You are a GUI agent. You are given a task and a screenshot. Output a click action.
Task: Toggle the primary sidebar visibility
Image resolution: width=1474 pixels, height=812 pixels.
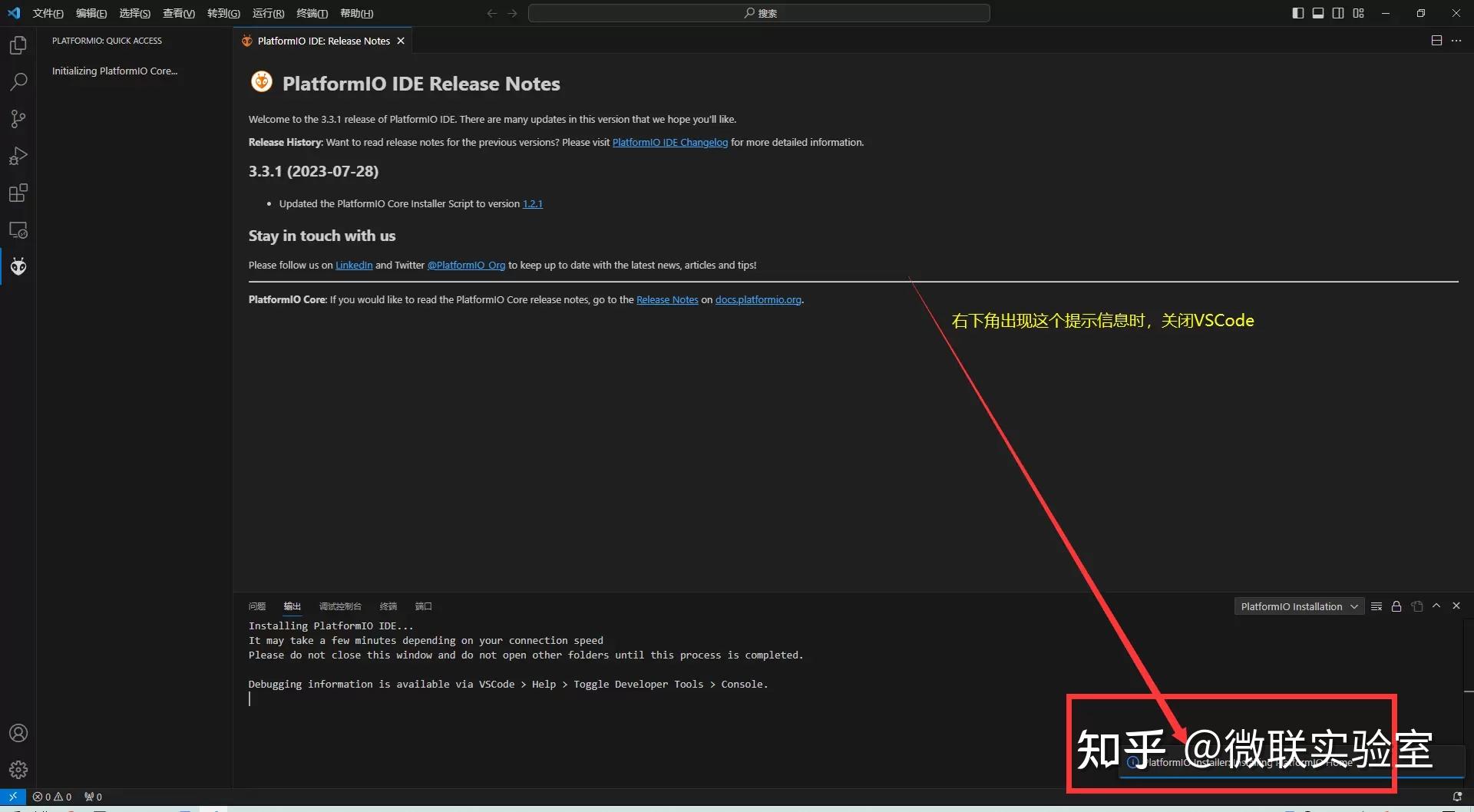pyautogui.click(x=1298, y=13)
